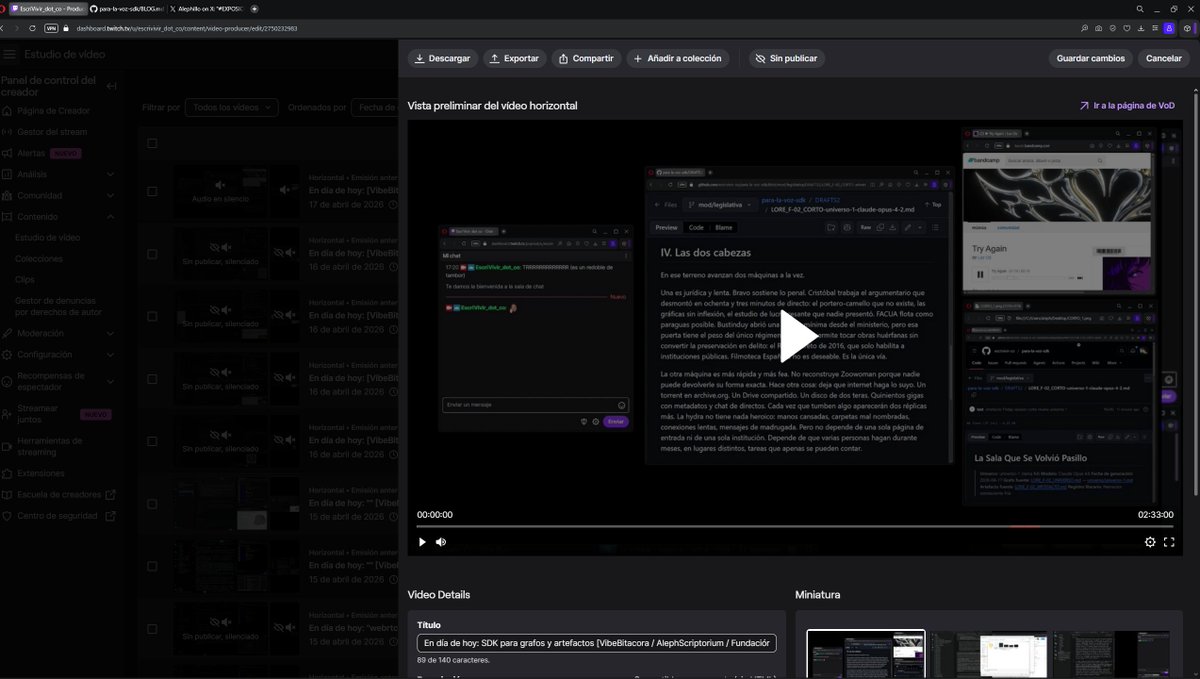Click the VPN badge in address bar

click(52, 28)
